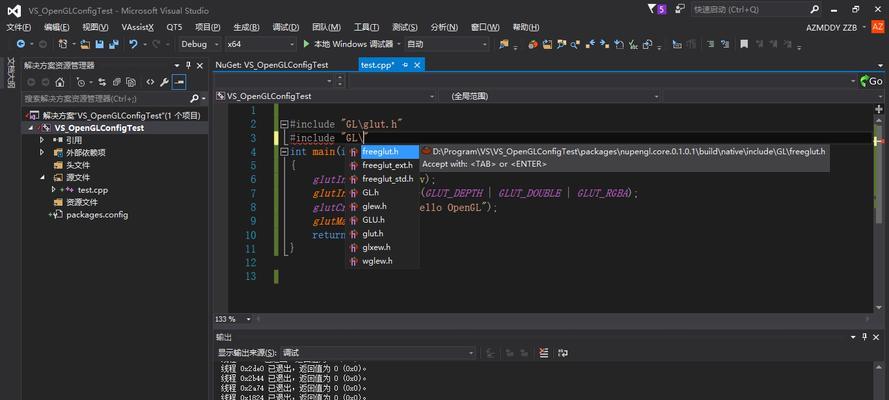Click the green Go button

tap(872, 81)
